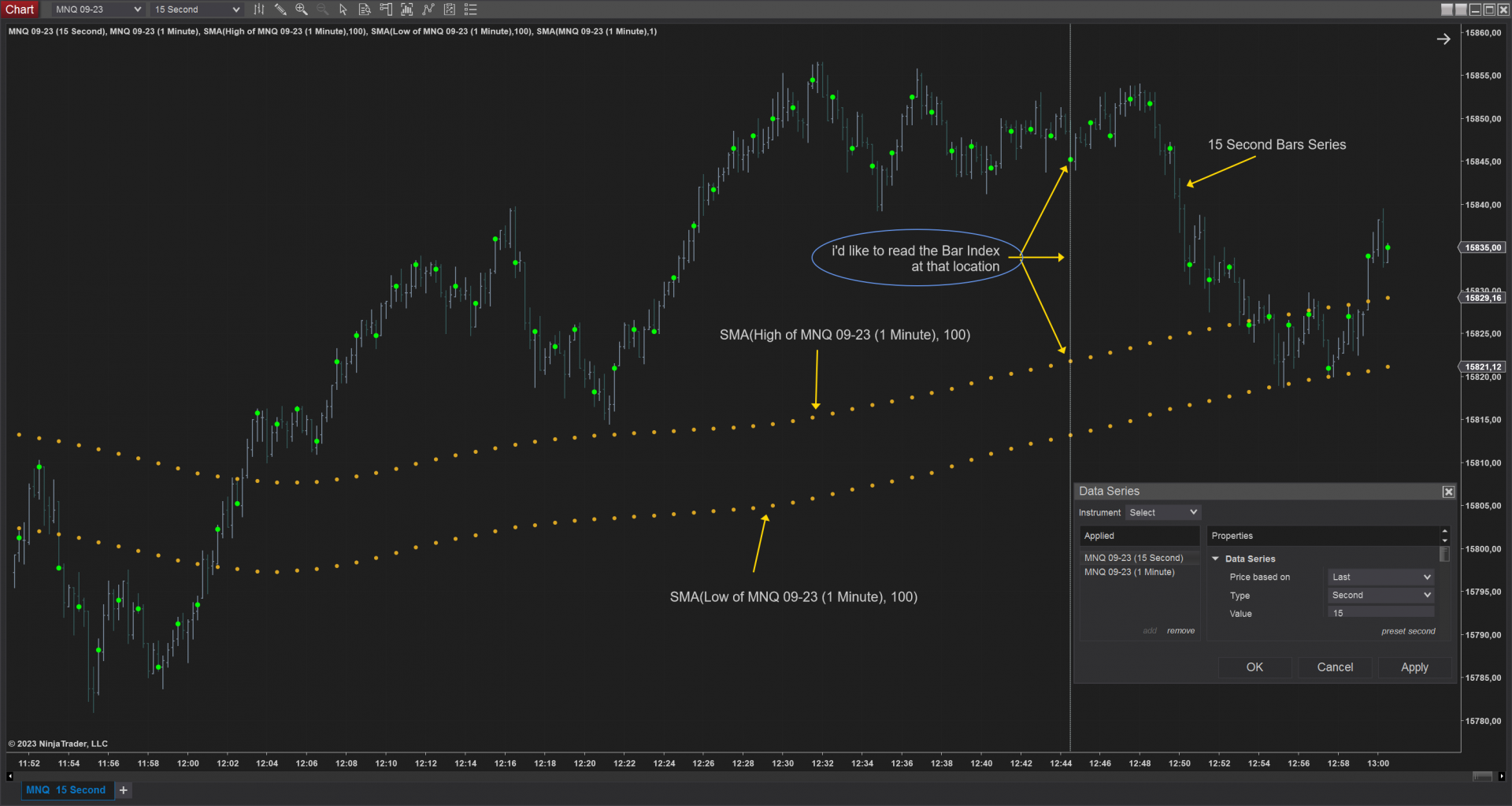
Task: Click the zoom out magnifier
Action: (x=322, y=9)
